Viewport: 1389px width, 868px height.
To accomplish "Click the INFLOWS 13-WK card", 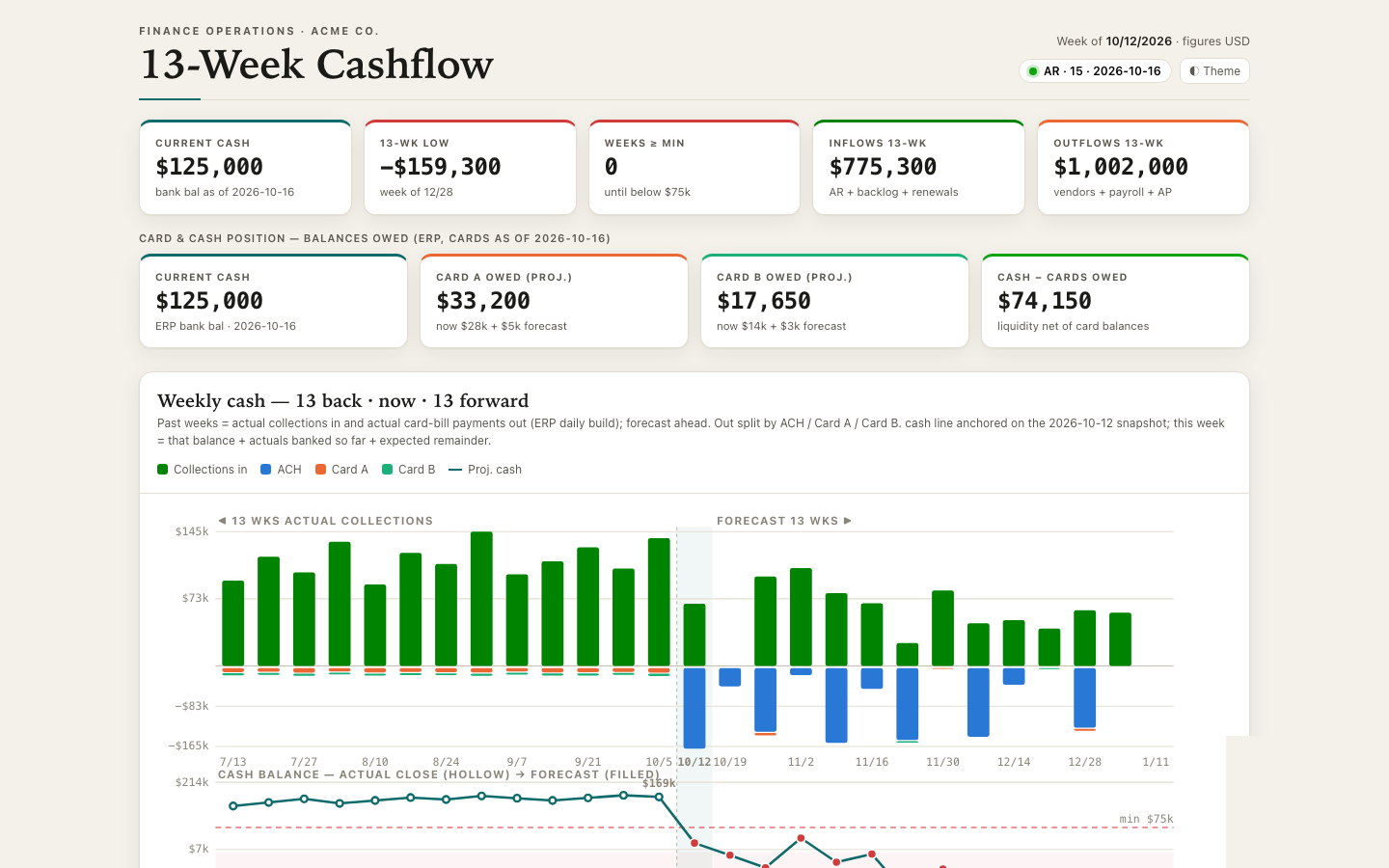I will click(x=918, y=167).
